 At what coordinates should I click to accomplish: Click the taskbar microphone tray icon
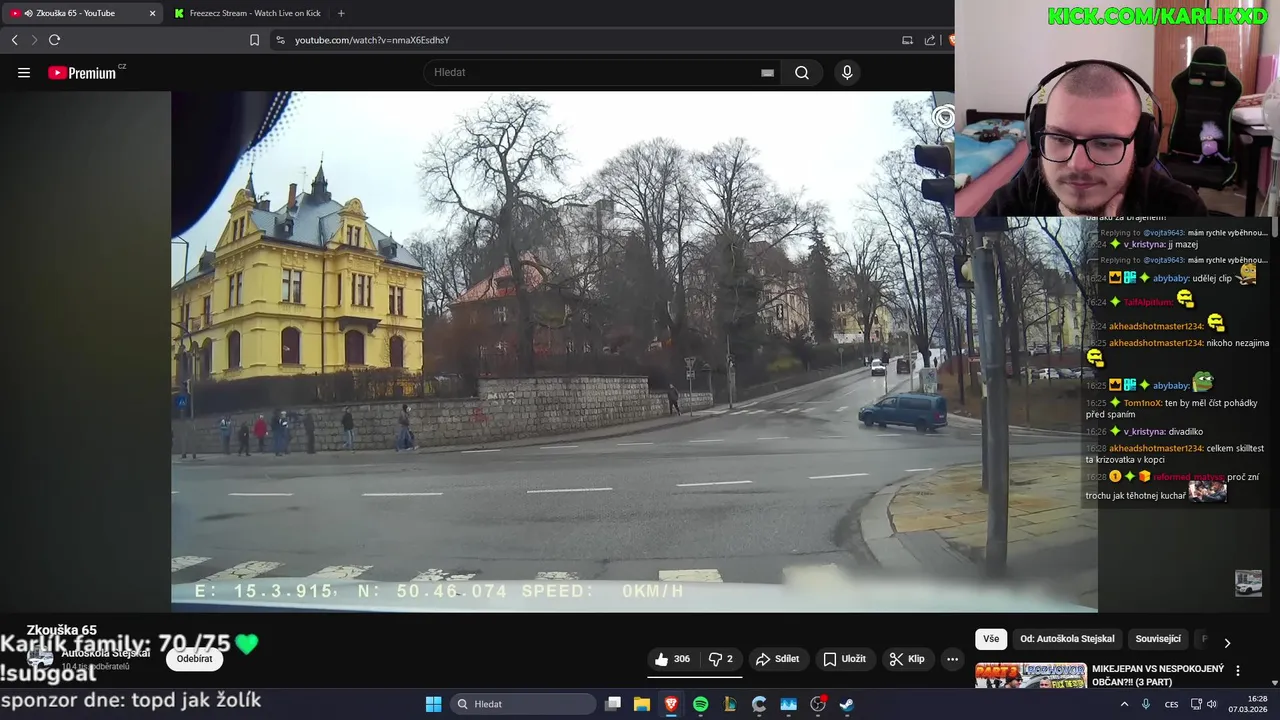point(1146,704)
